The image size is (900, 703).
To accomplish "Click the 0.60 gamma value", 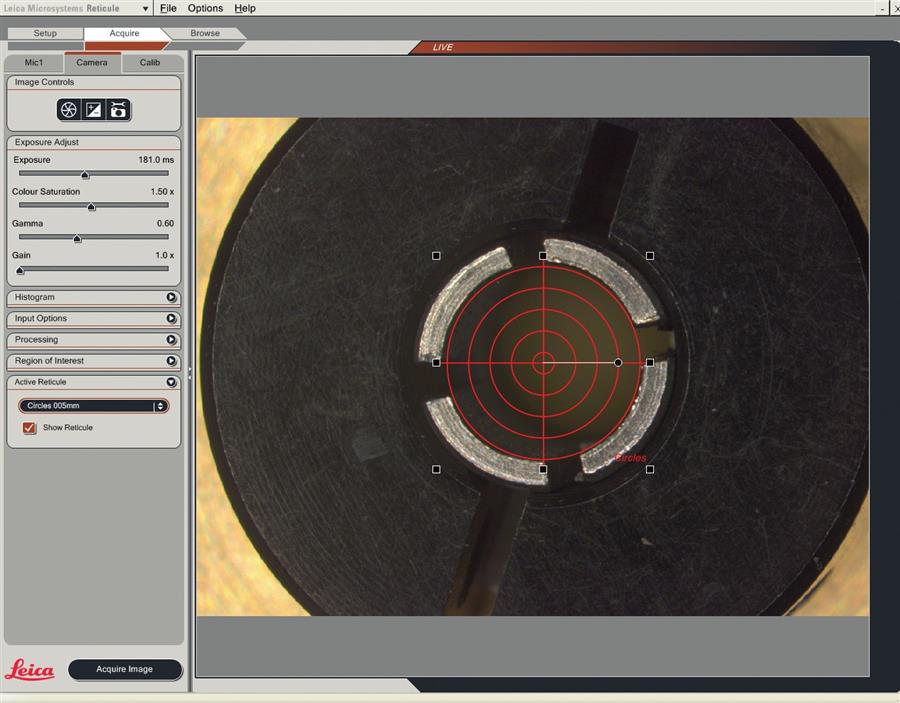I will click(x=165, y=223).
